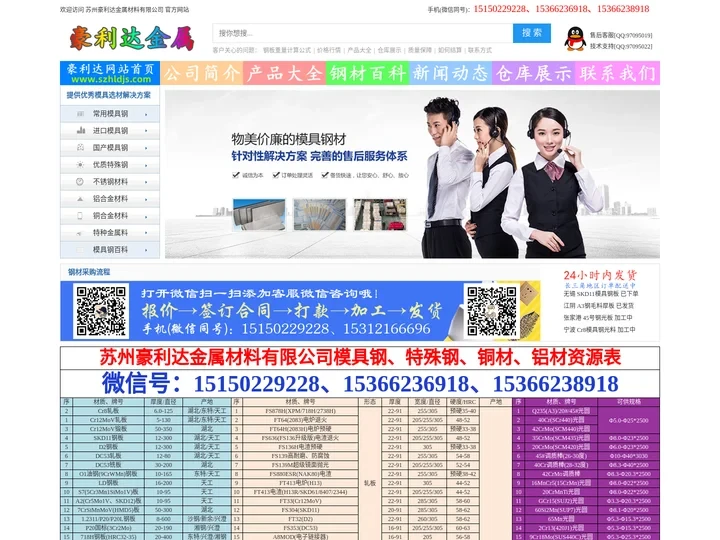Click the red 苏州豪利达金属材料有限公司 resource table title
Viewport: 720px width, 540px height.
tap(360, 357)
